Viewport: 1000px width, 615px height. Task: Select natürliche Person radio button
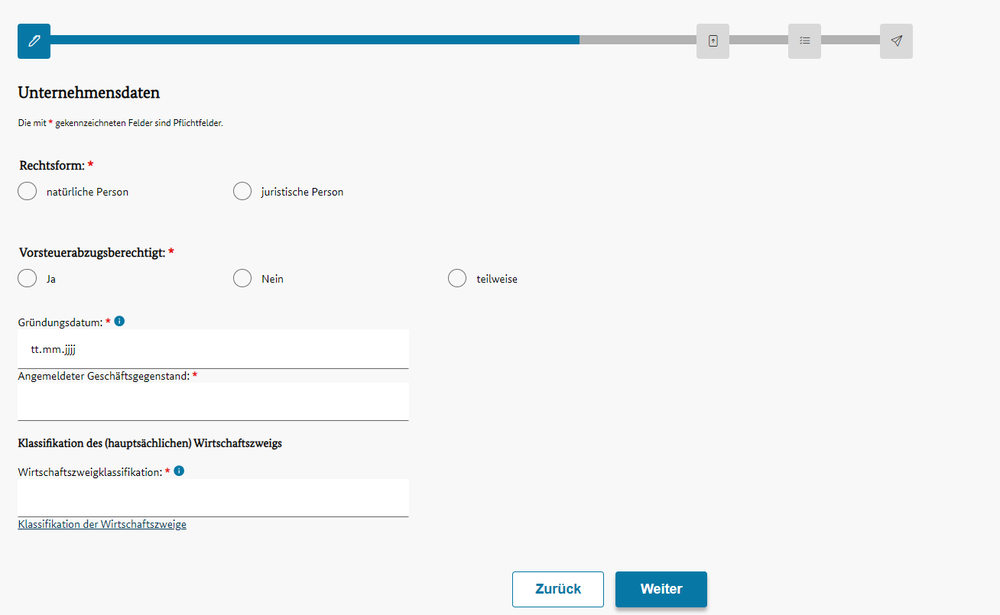(x=27, y=191)
